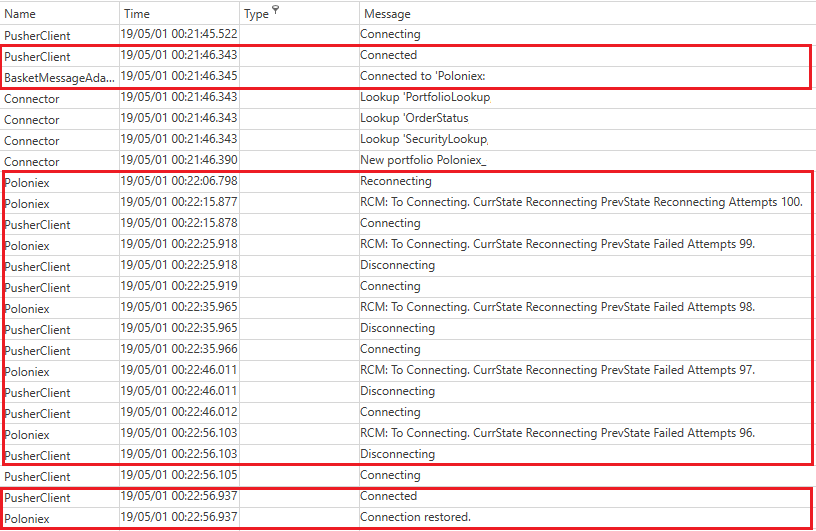Select Poloniex name in Connection restored row
This screenshot has height=531, width=816.
[x=27, y=519]
